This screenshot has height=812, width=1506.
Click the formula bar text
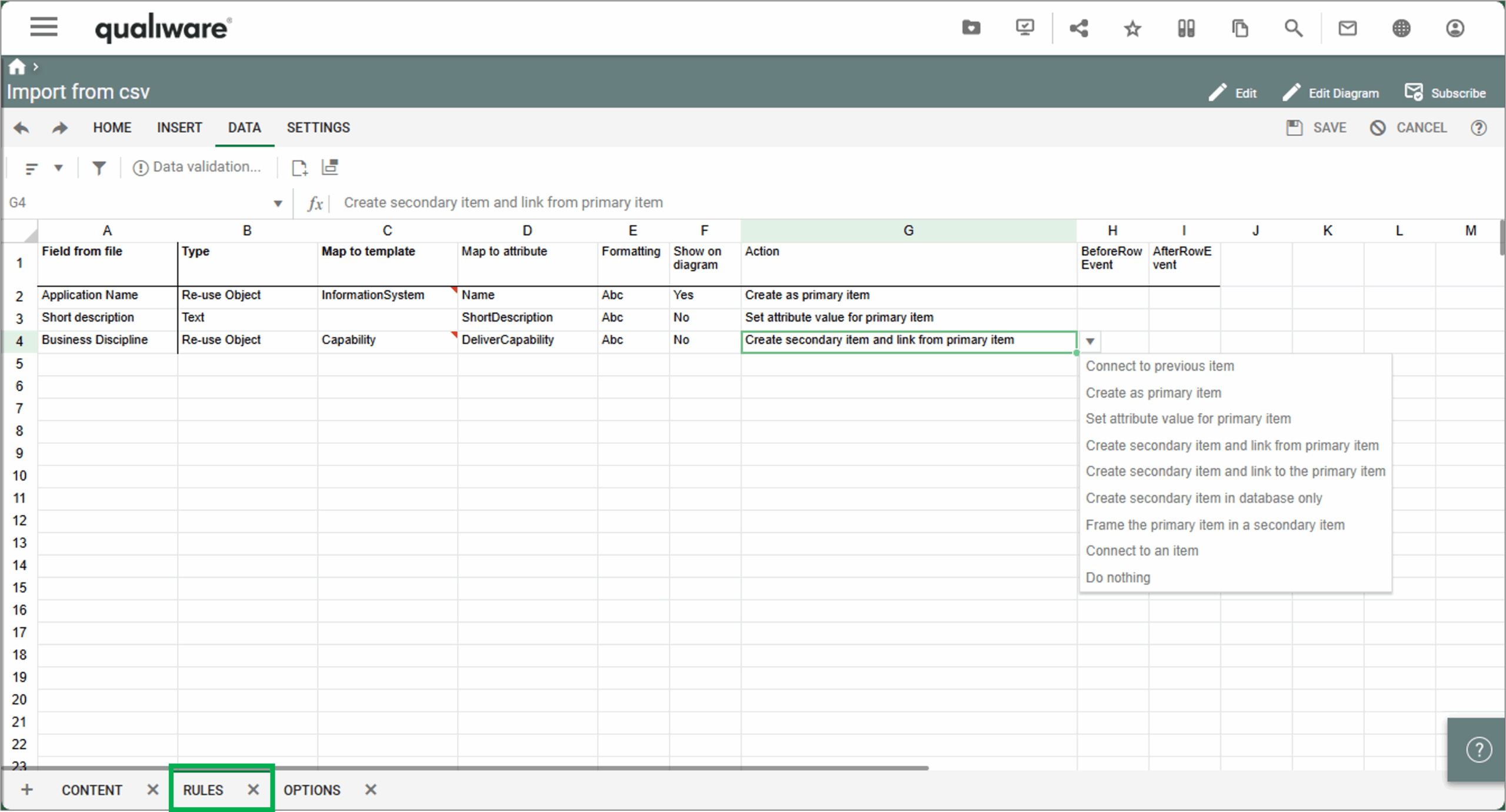pyautogui.click(x=503, y=202)
